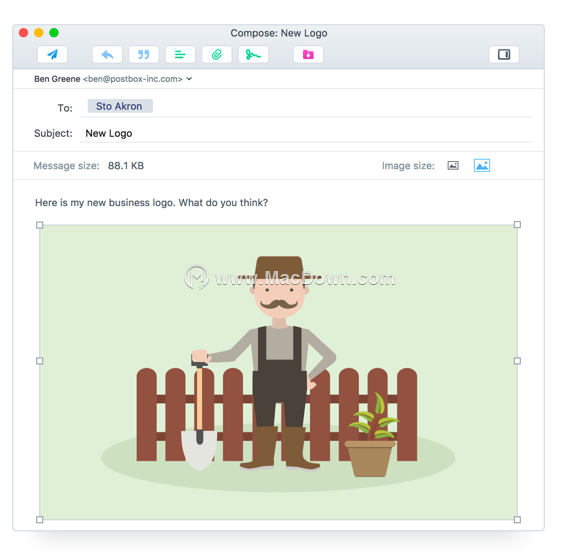Attach a file with the paperclip icon
Image resolution: width=580 pixels, height=555 pixels.
point(217,55)
